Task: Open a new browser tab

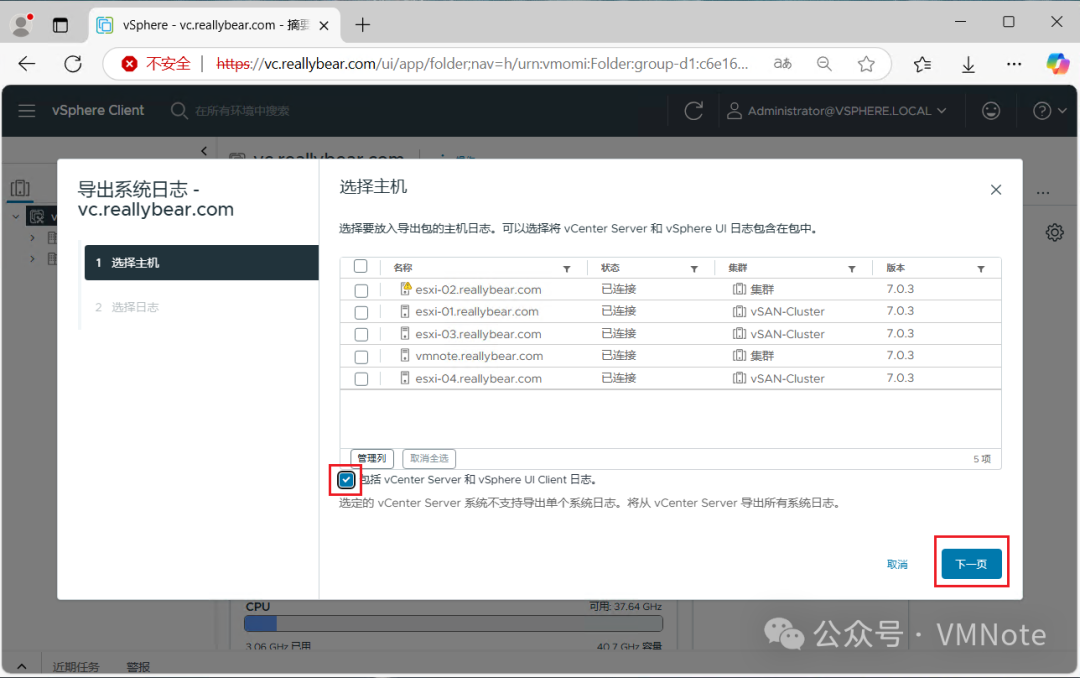Action: (x=362, y=25)
